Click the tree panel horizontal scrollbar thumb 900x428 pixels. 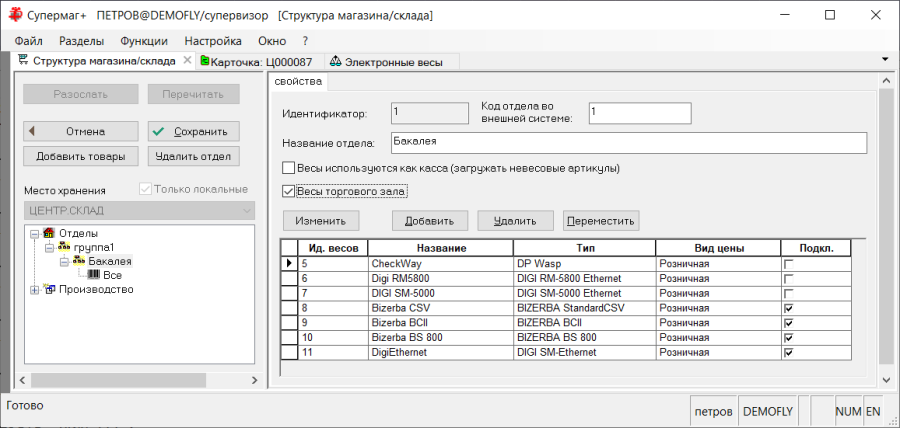tap(118, 380)
